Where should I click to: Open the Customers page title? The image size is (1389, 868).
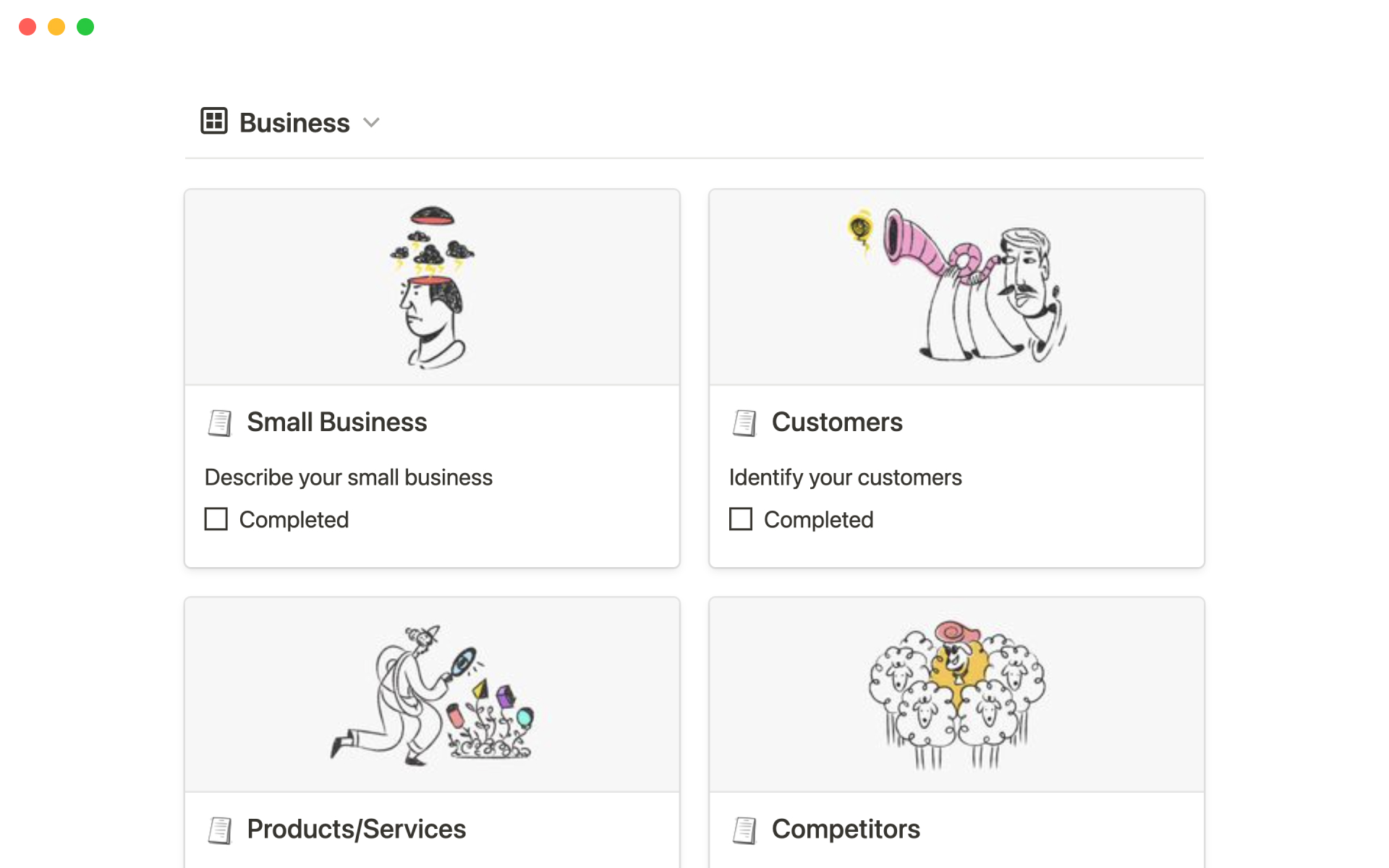[837, 422]
